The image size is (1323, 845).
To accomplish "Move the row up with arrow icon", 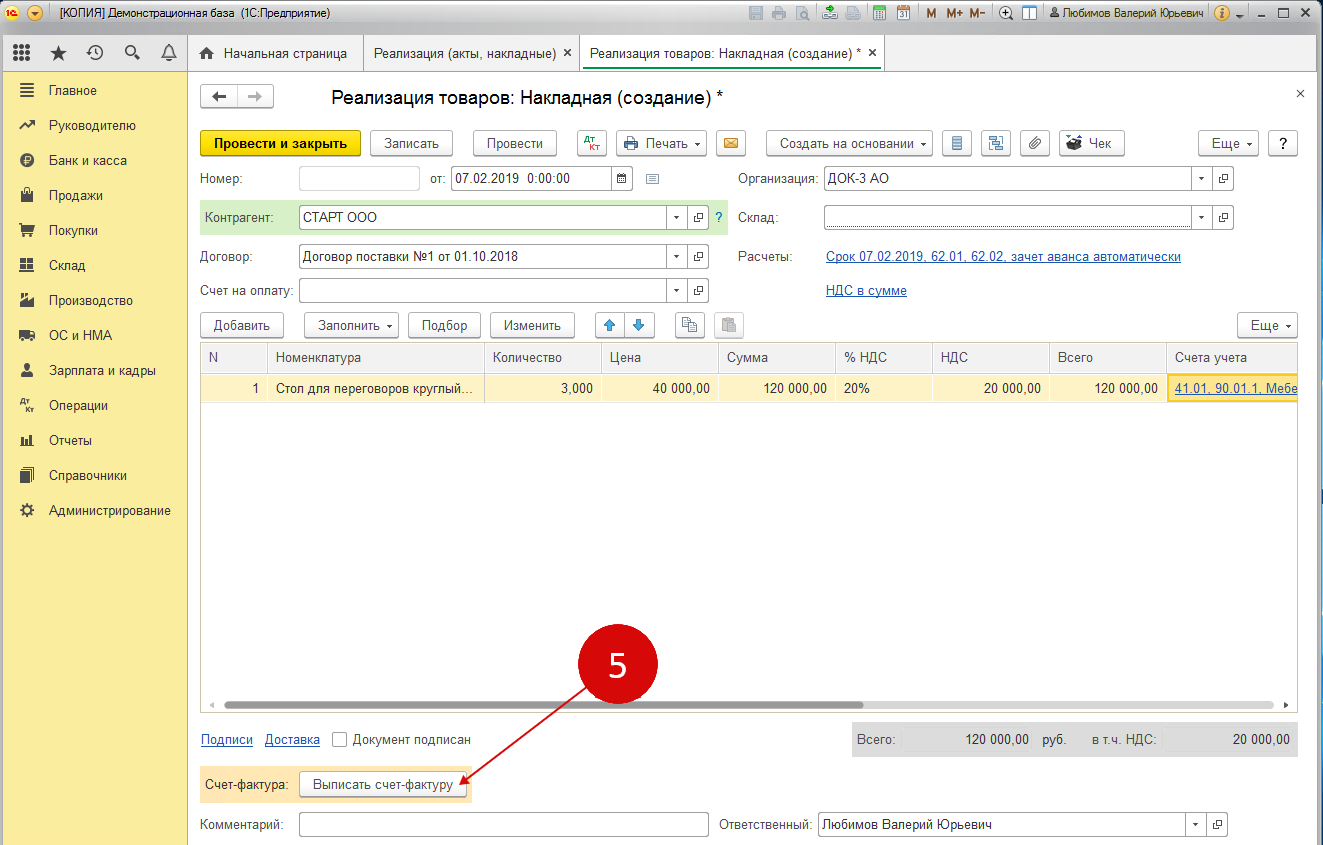I will (610, 325).
